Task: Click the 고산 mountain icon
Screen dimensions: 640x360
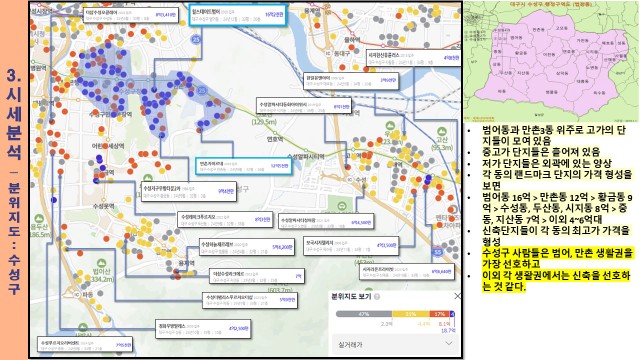Action: click(x=441, y=132)
